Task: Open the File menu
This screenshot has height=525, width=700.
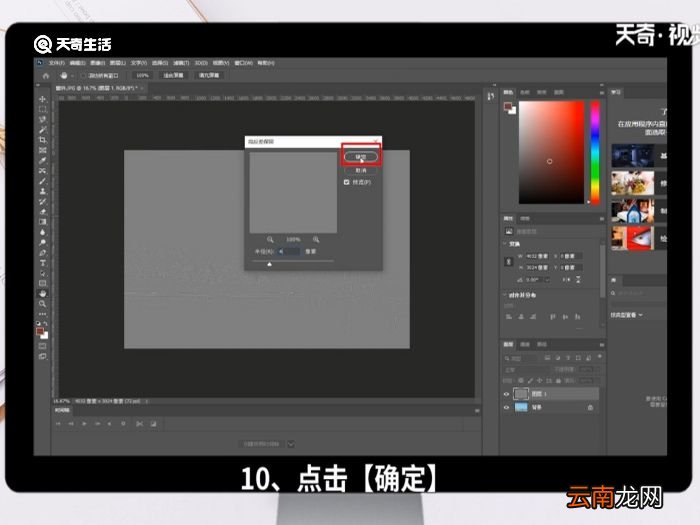Action: pyautogui.click(x=56, y=63)
